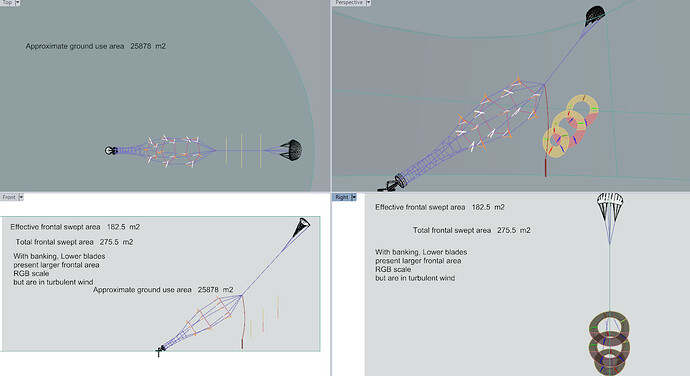Select ground use area text in Top view

click(95, 46)
